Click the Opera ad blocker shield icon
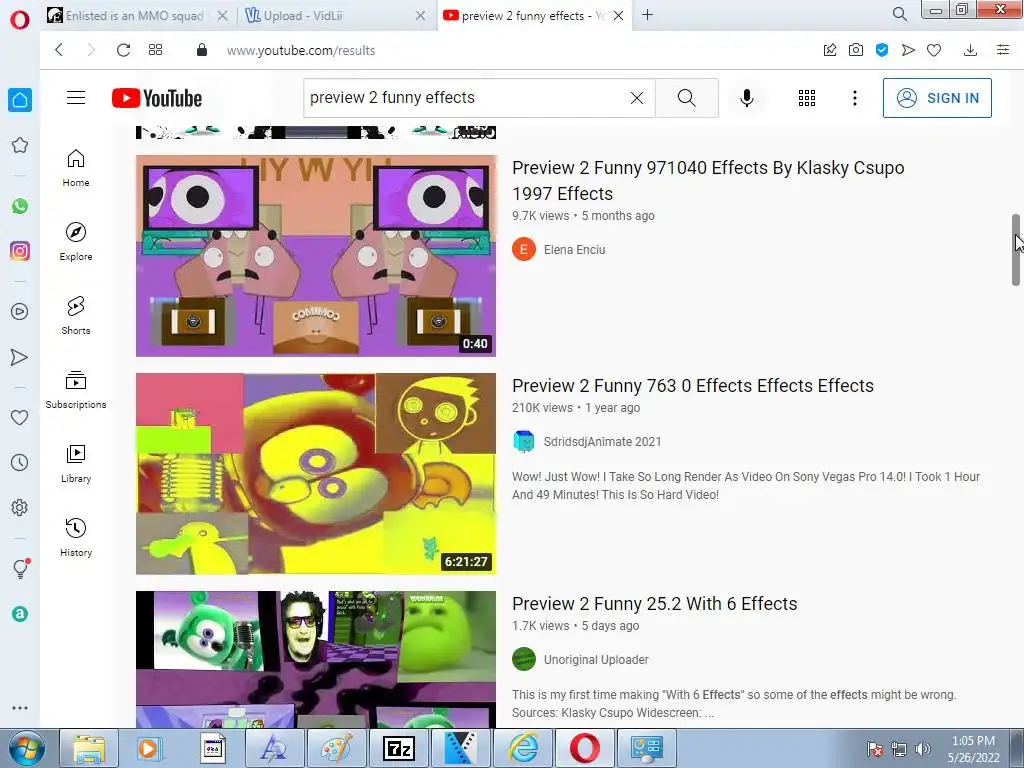The height and width of the screenshot is (768, 1024). [882, 50]
